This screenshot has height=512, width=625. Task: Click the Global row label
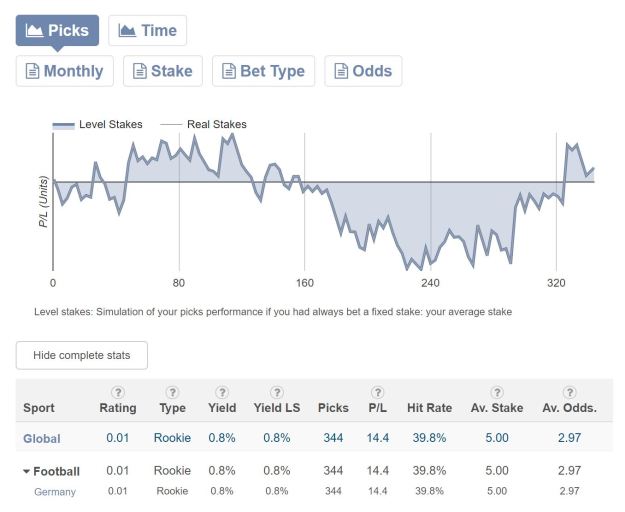(42, 438)
